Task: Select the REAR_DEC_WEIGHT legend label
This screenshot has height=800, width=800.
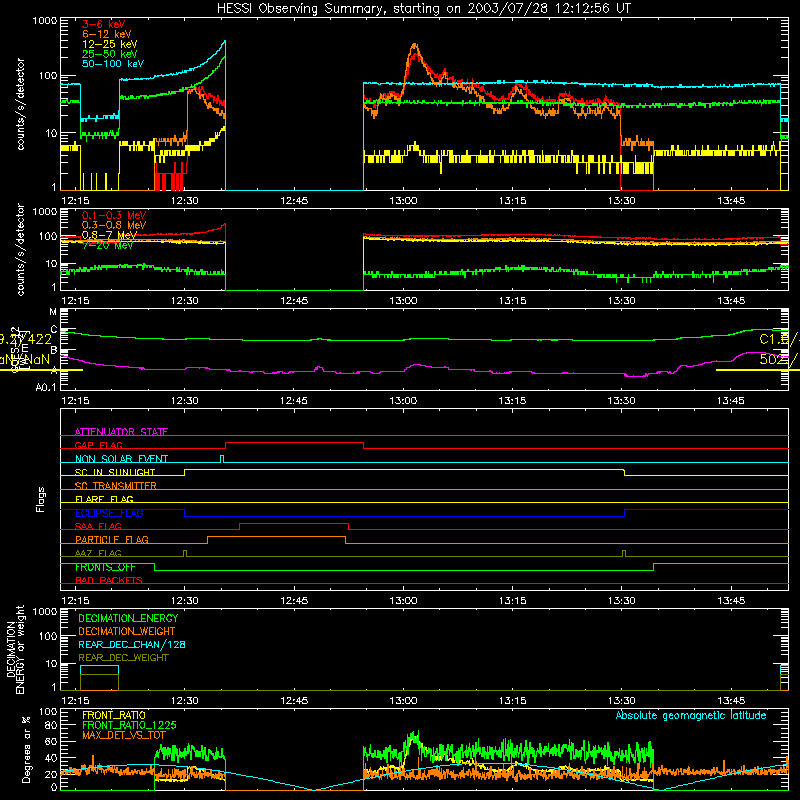Action: pos(123,658)
